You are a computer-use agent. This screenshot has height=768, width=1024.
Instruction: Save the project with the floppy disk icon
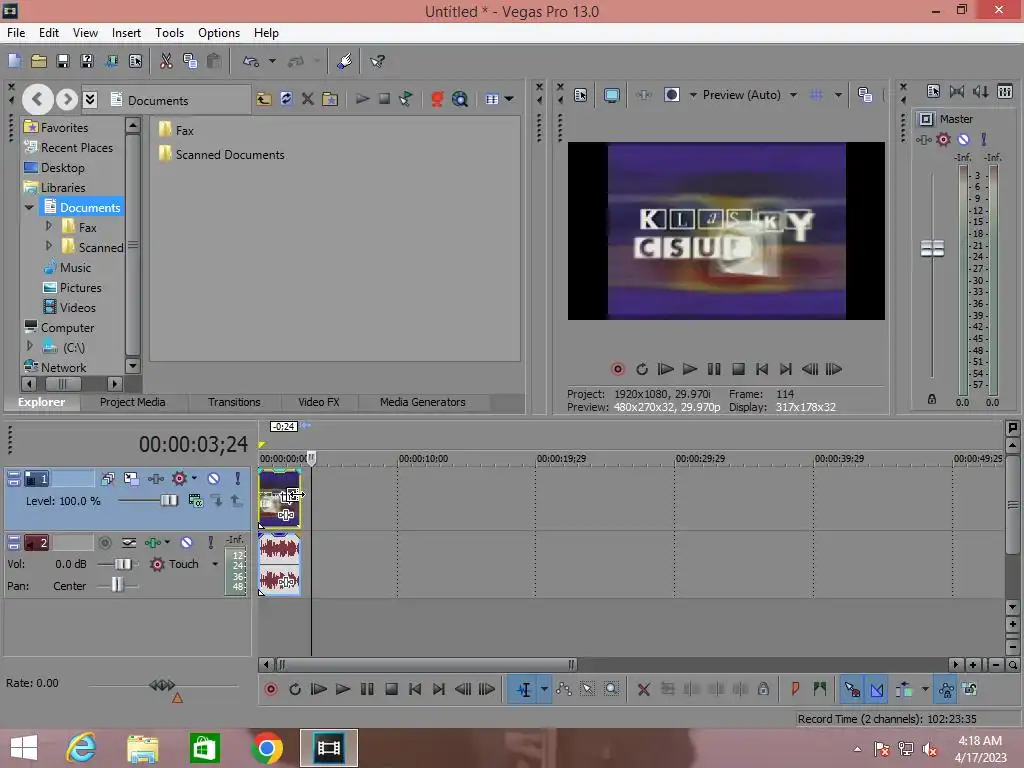(63, 61)
